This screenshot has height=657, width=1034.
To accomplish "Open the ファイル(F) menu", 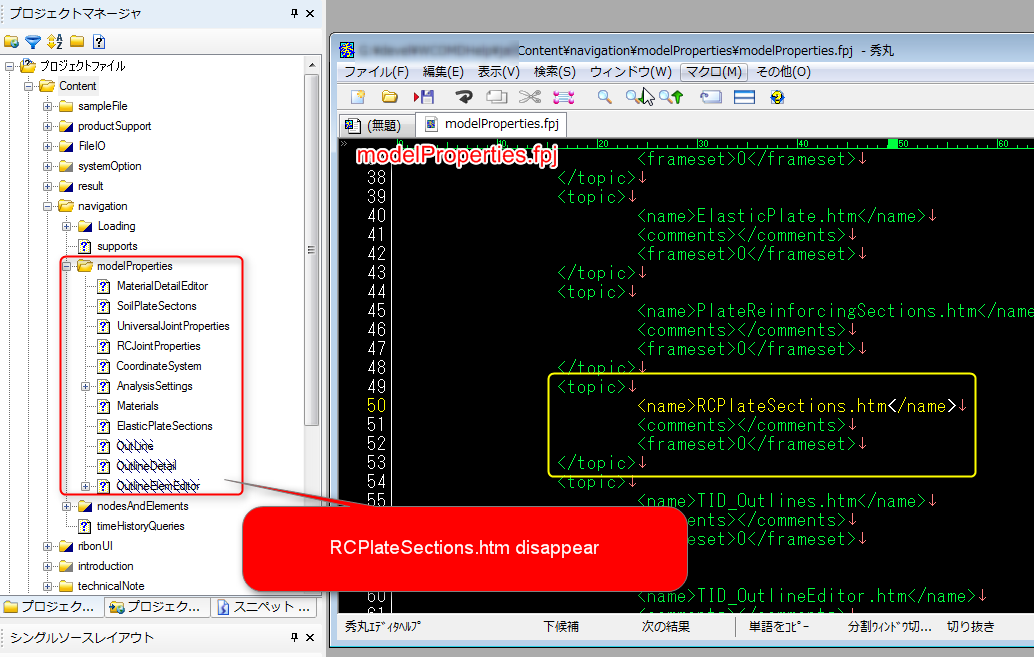I will [x=377, y=71].
